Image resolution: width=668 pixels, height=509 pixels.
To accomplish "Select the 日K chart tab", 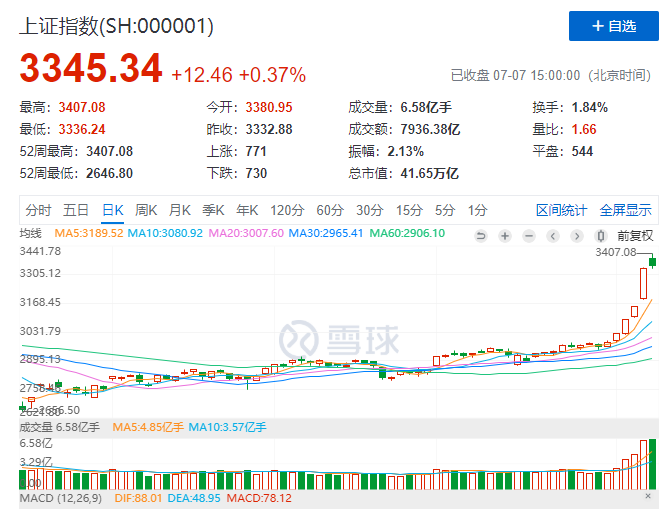I will pyautogui.click(x=112, y=210).
